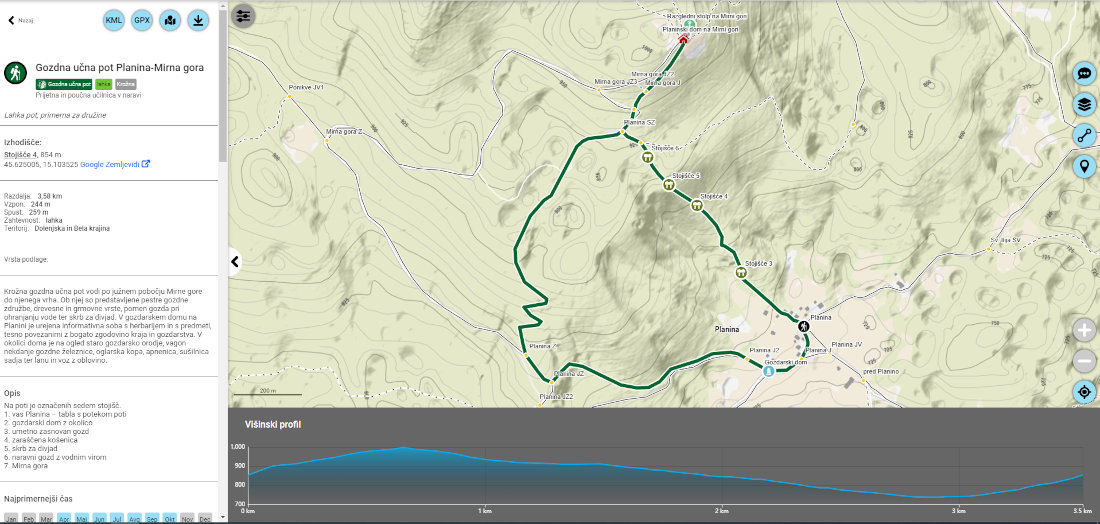
Task: Click the pred Planino junction point
Action: 864,380
